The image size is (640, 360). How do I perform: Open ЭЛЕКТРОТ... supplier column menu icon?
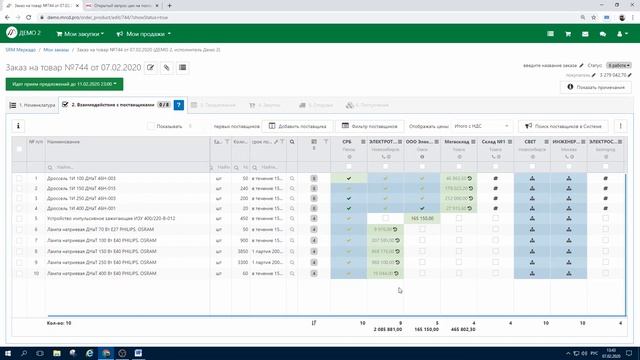(x=400, y=142)
